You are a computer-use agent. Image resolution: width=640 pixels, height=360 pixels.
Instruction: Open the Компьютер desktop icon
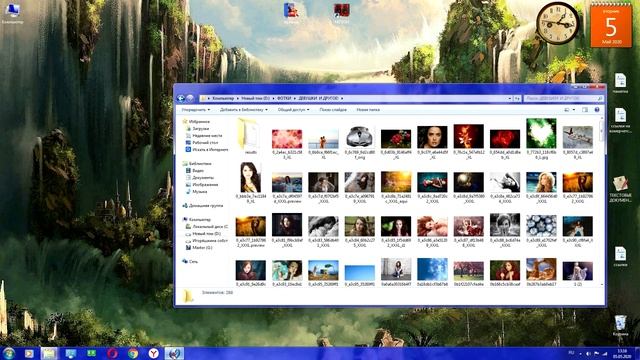(12, 13)
